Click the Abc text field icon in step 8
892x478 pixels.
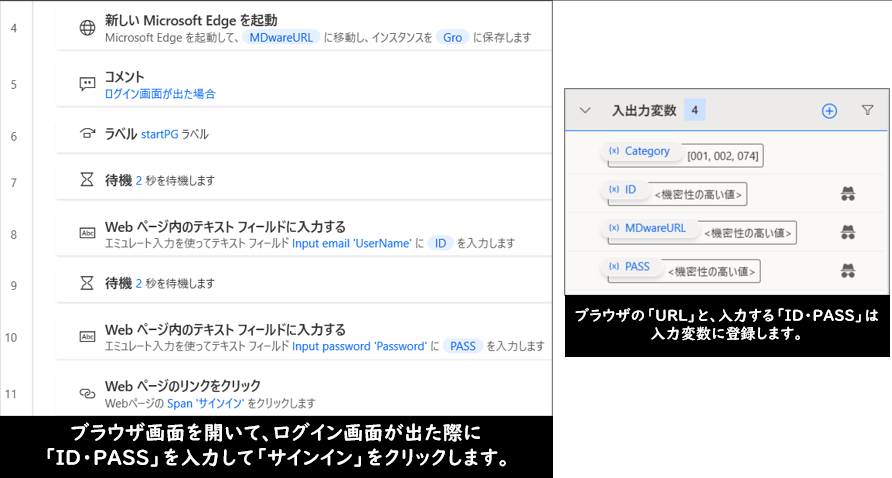[x=87, y=233]
